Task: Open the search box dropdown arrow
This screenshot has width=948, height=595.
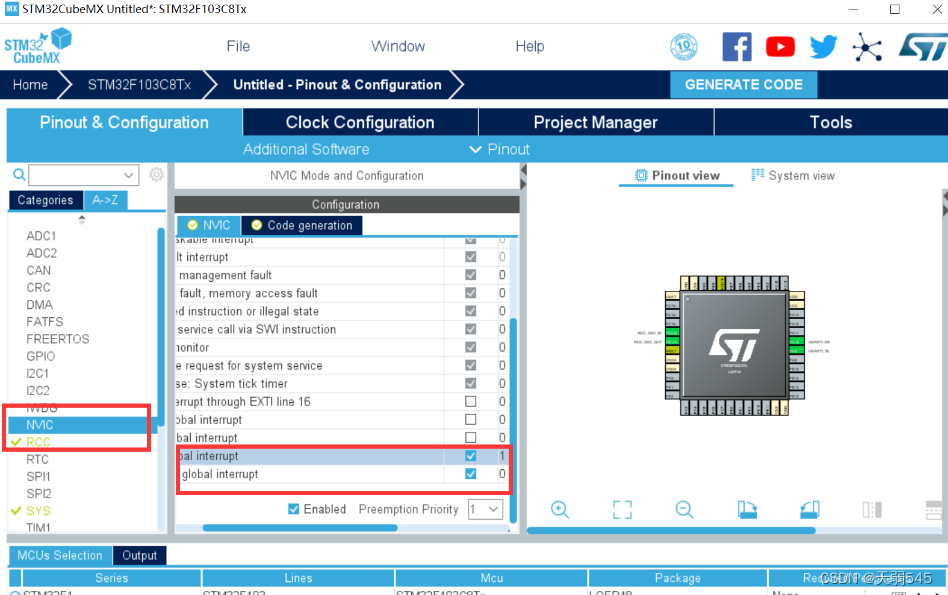Action: tap(128, 175)
